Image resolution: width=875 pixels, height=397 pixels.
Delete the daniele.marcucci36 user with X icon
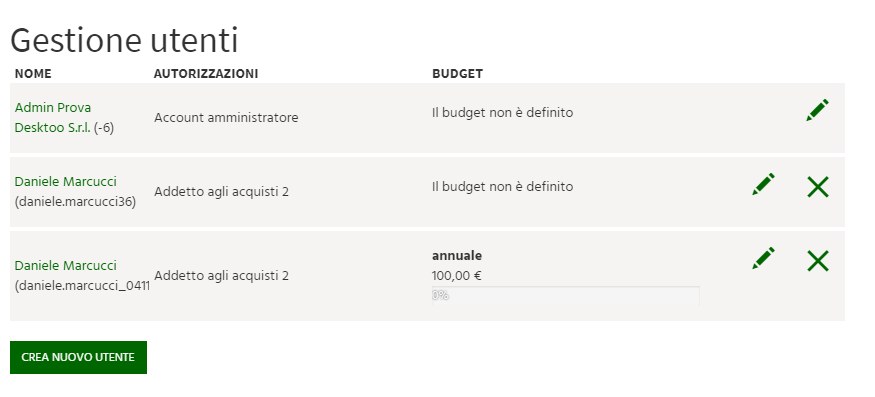coord(818,186)
